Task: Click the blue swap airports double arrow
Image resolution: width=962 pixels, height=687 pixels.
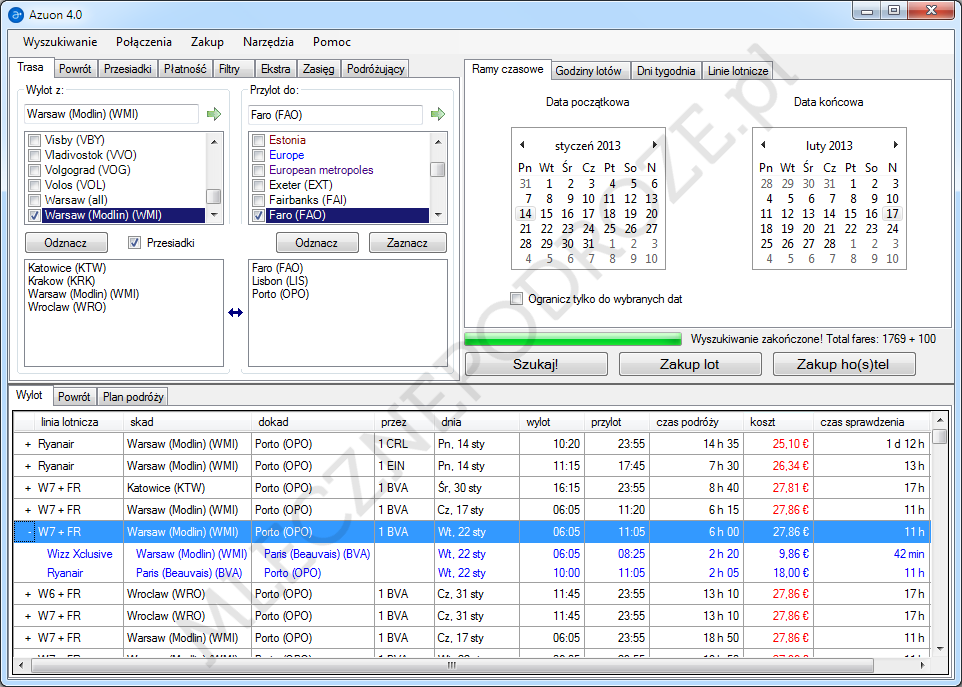Action: tap(235, 313)
